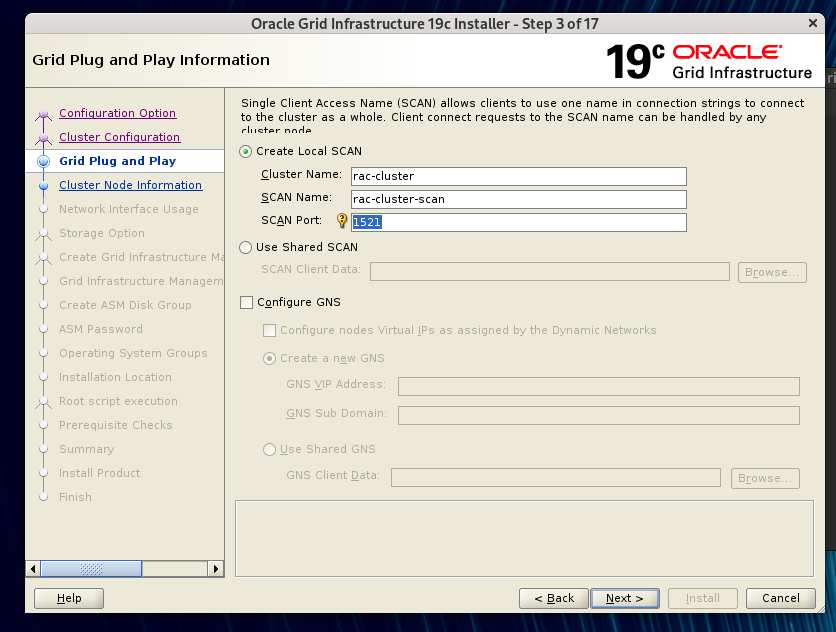
Task: Click the Install button
Action: point(703,598)
